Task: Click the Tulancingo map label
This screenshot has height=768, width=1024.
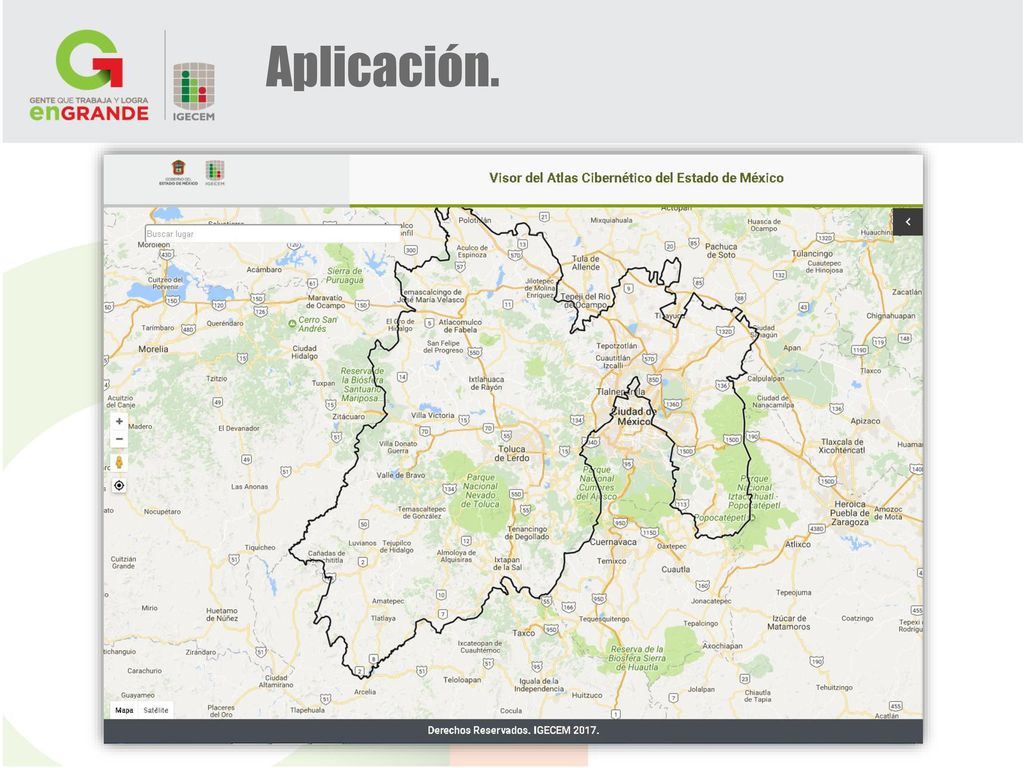Action: [x=812, y=253]
